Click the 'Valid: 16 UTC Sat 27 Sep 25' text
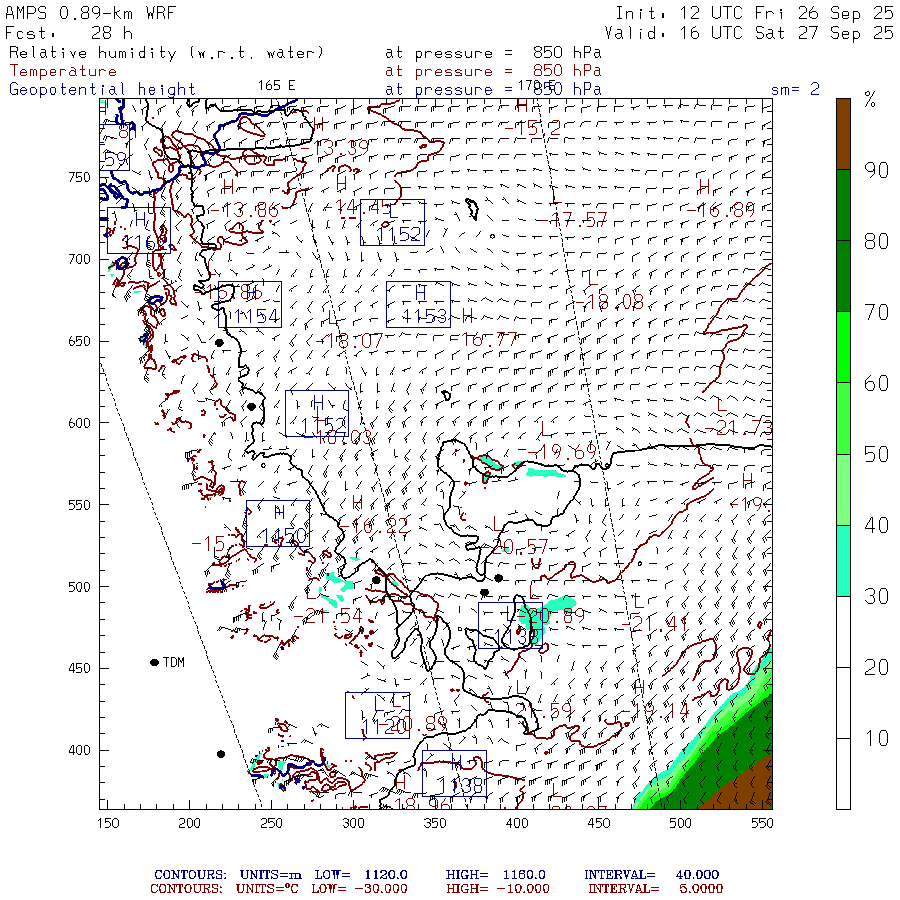This screenshot has height=900, width=900. coord(748,33)
